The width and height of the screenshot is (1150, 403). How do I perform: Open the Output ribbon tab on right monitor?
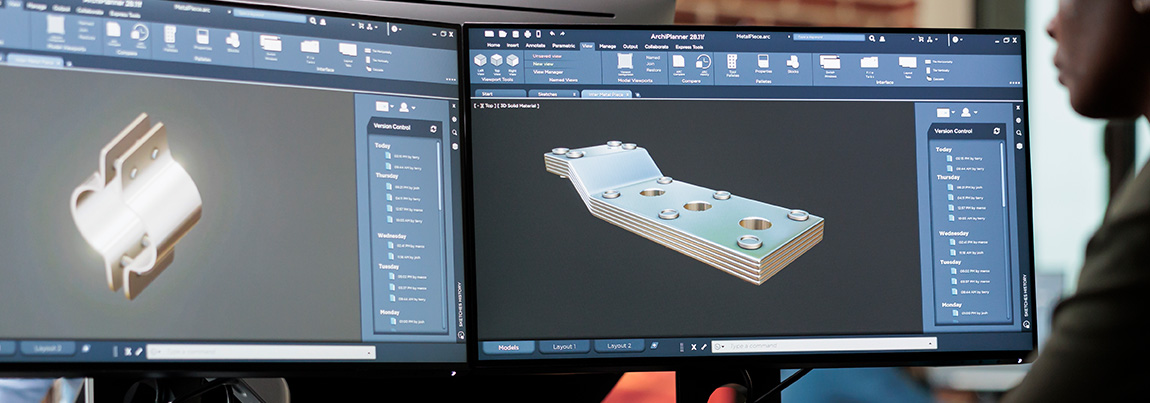630,46
